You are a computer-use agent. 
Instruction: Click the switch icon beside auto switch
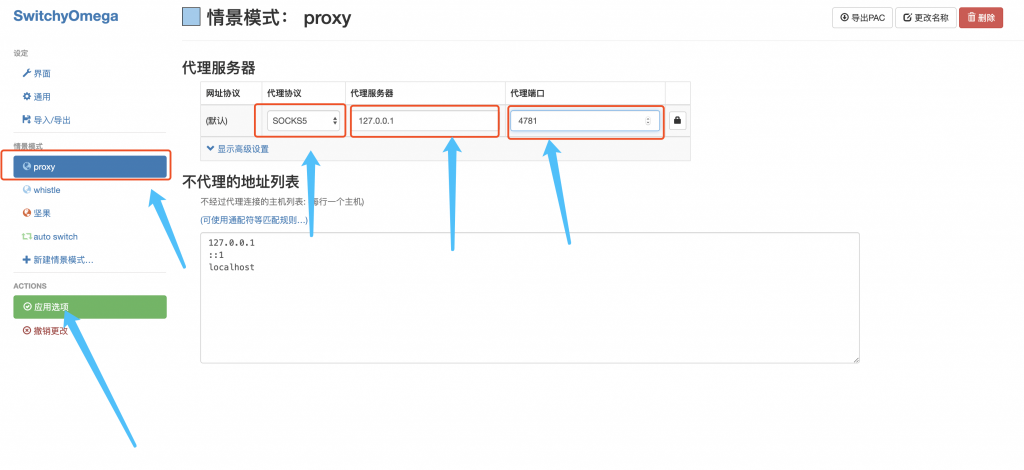(27, 236)
